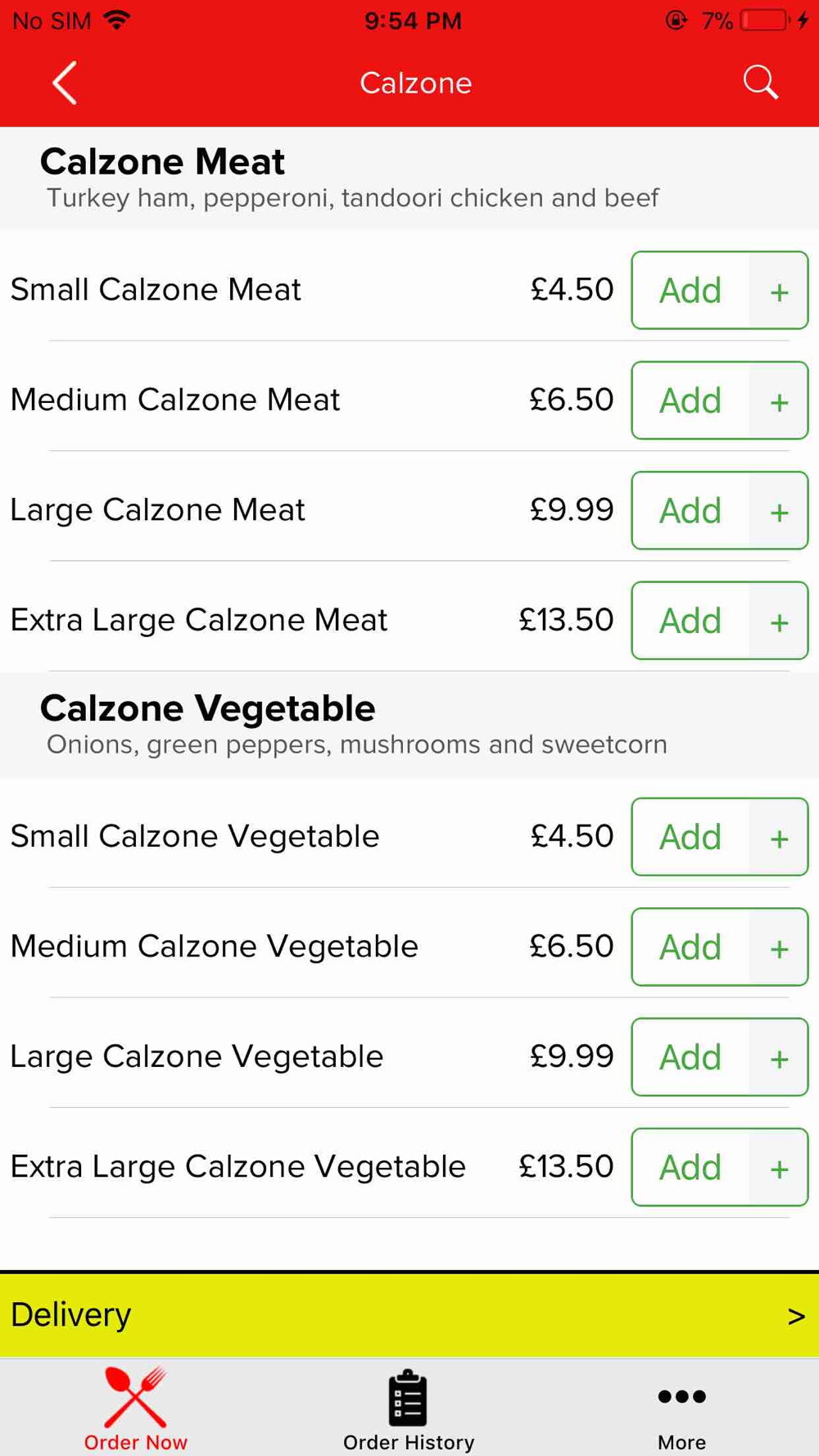Open the search magnifier icon
This screenshot has height=1456, width=819.
pos(760,83)
